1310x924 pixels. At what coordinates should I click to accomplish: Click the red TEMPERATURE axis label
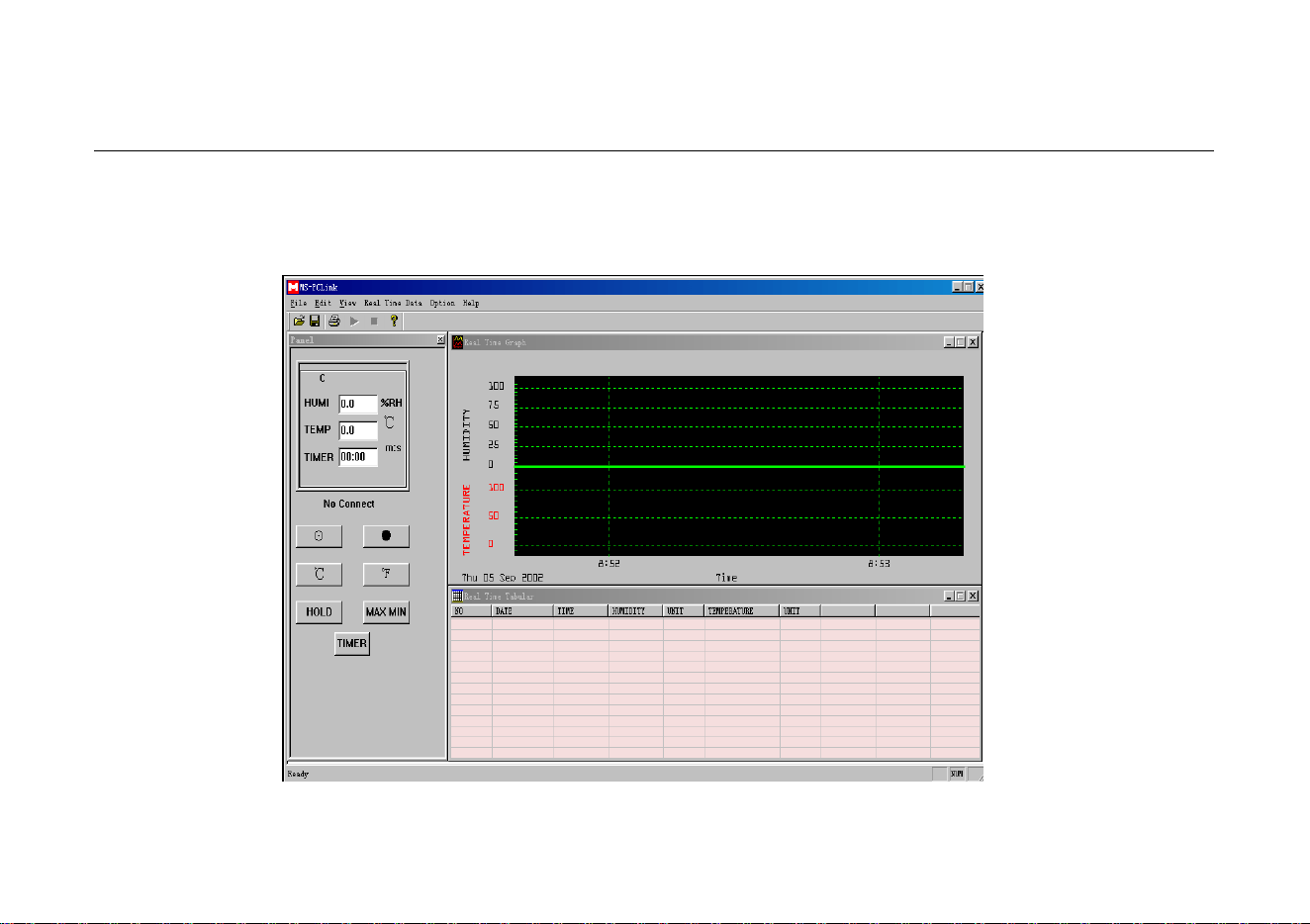click(x=466, y=519)
